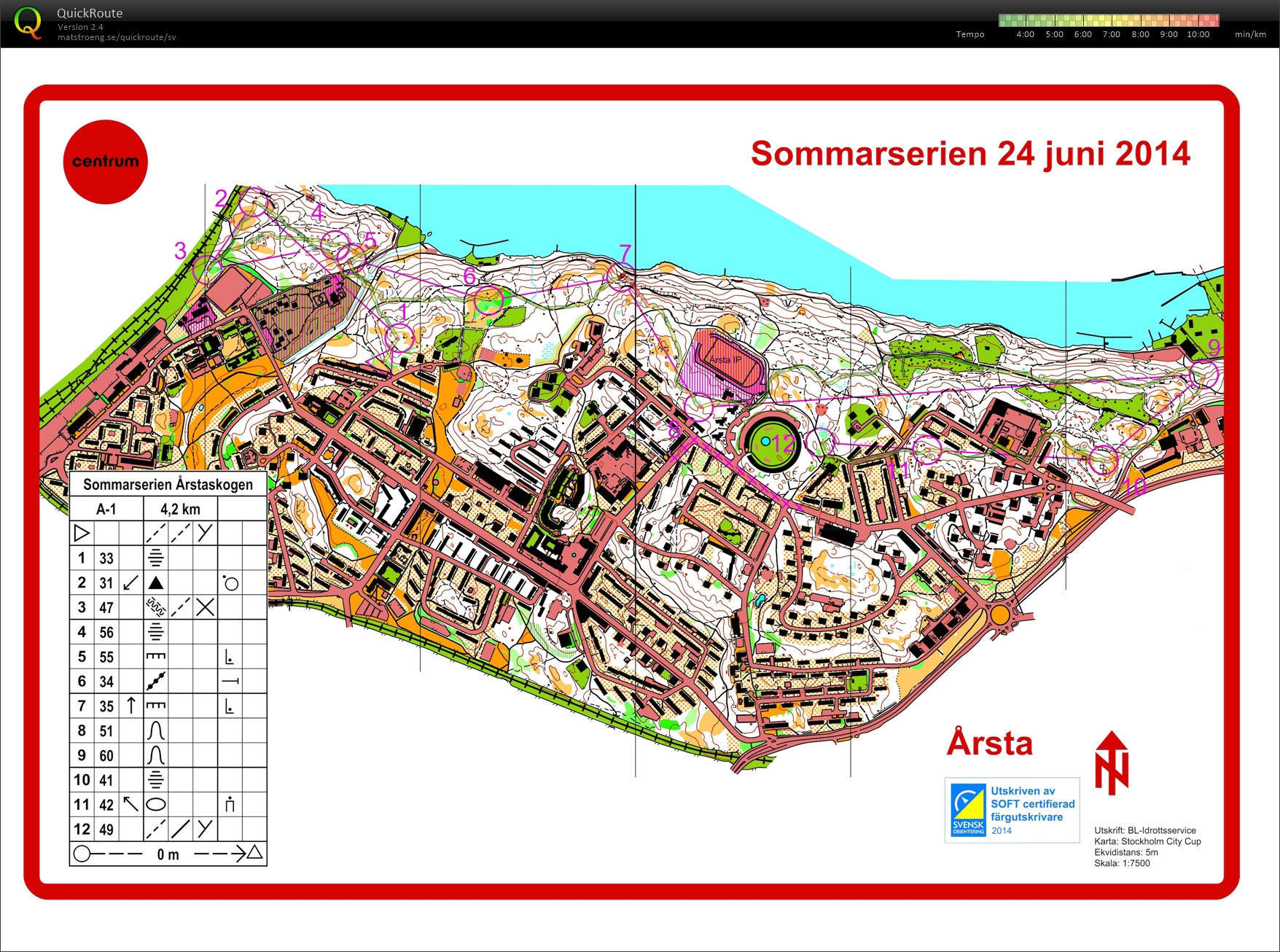This screenshot has height=952, width=1280.
Task: Click the Tempo color gradient bar
Action: 1109,20
